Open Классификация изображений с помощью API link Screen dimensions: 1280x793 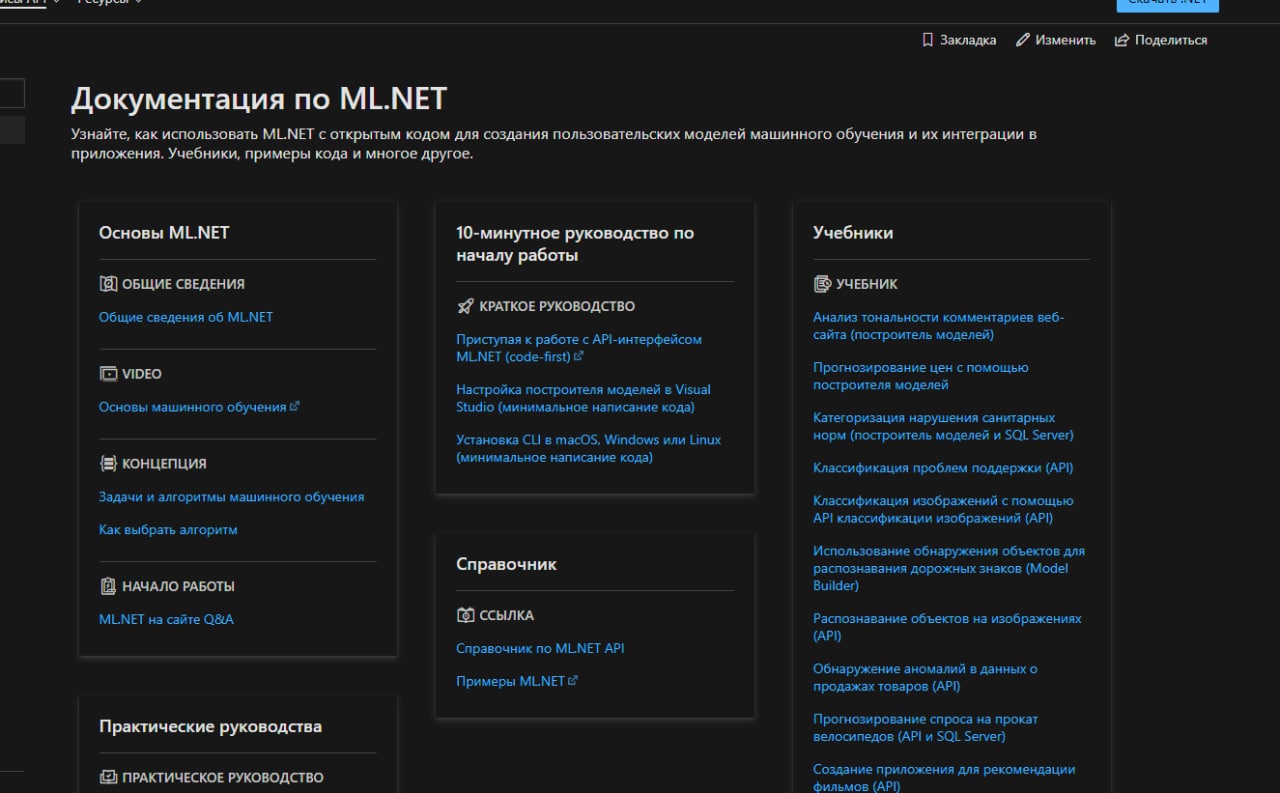[x=943, y=509]
